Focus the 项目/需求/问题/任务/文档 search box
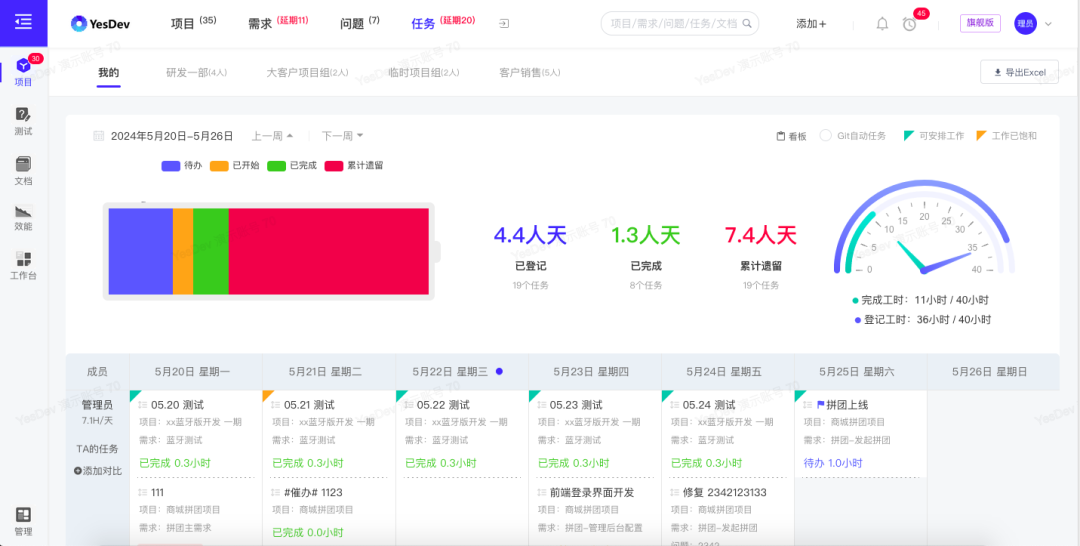The width and height of the screenshot is (1080, 546). 680,23
